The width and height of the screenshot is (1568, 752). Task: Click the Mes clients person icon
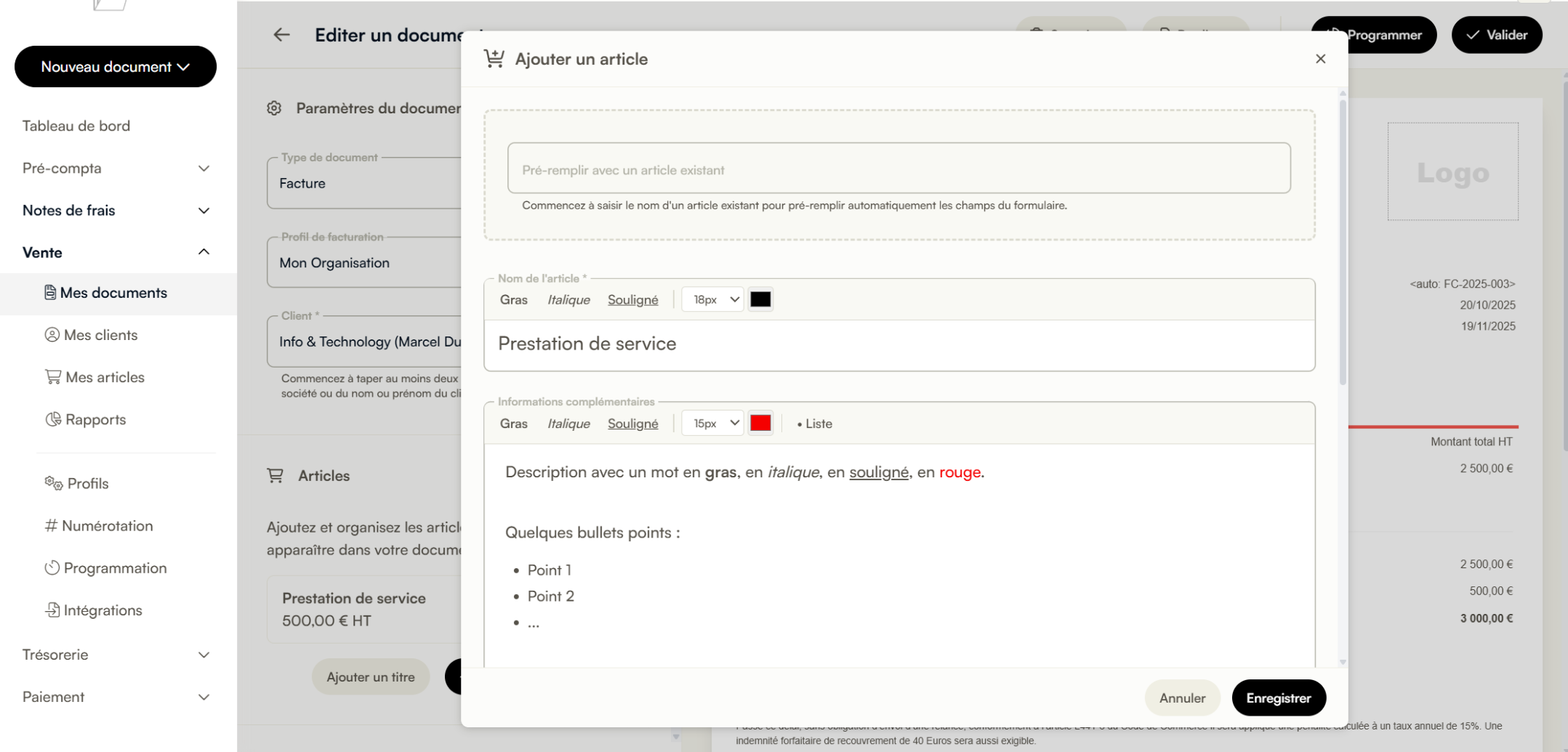coord(52,335)
